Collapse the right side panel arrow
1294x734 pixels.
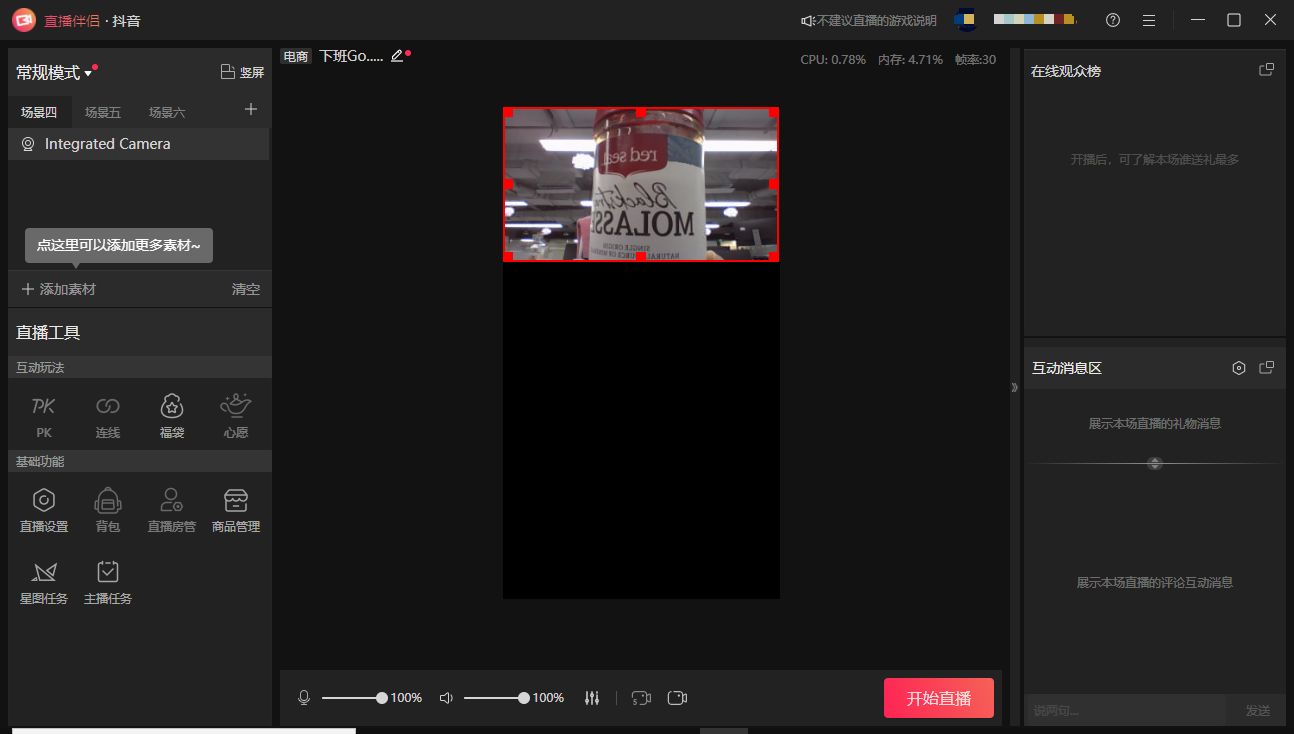pyautogui.click(x=1014, y=387)
